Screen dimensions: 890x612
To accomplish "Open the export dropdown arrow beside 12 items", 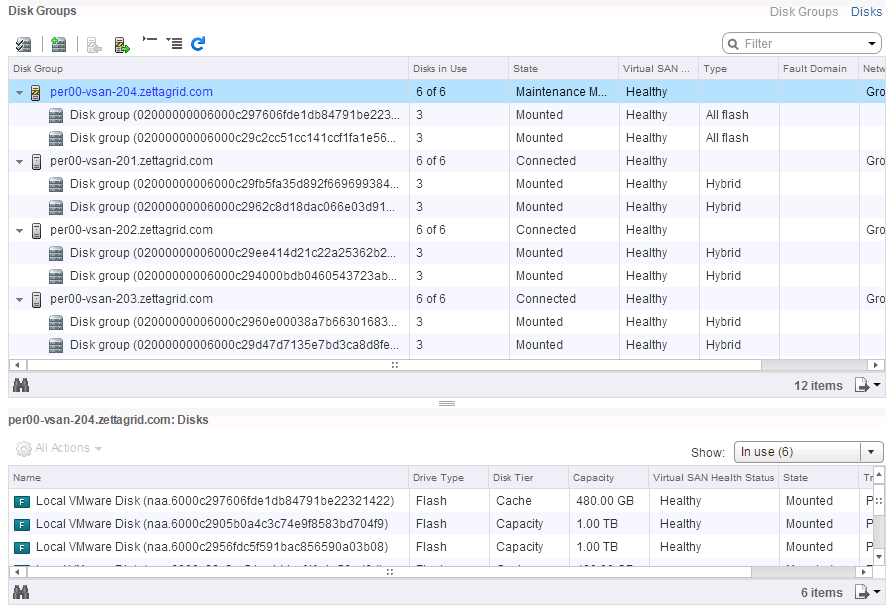I will (877, 385).
